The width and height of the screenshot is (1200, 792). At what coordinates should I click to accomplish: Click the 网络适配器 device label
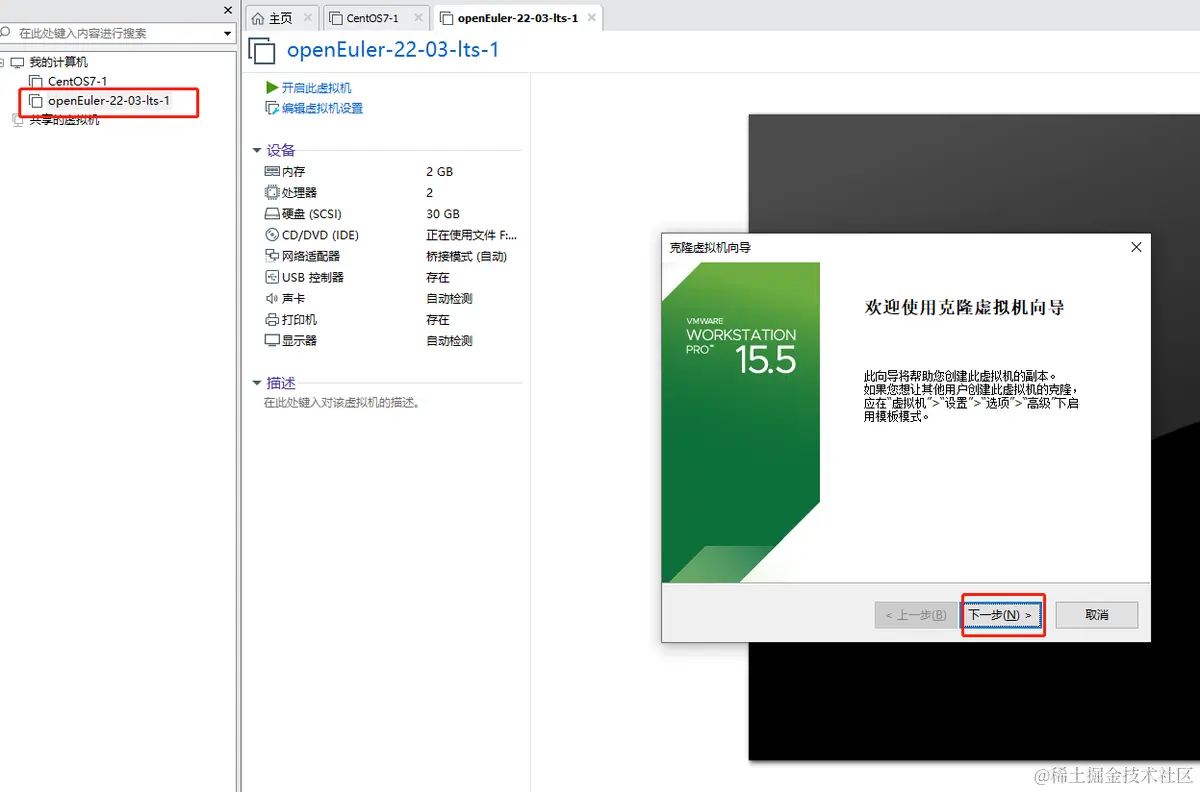click(311, 256)
